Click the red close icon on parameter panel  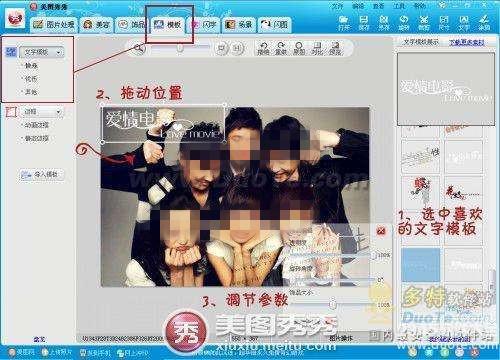point(381,231)
